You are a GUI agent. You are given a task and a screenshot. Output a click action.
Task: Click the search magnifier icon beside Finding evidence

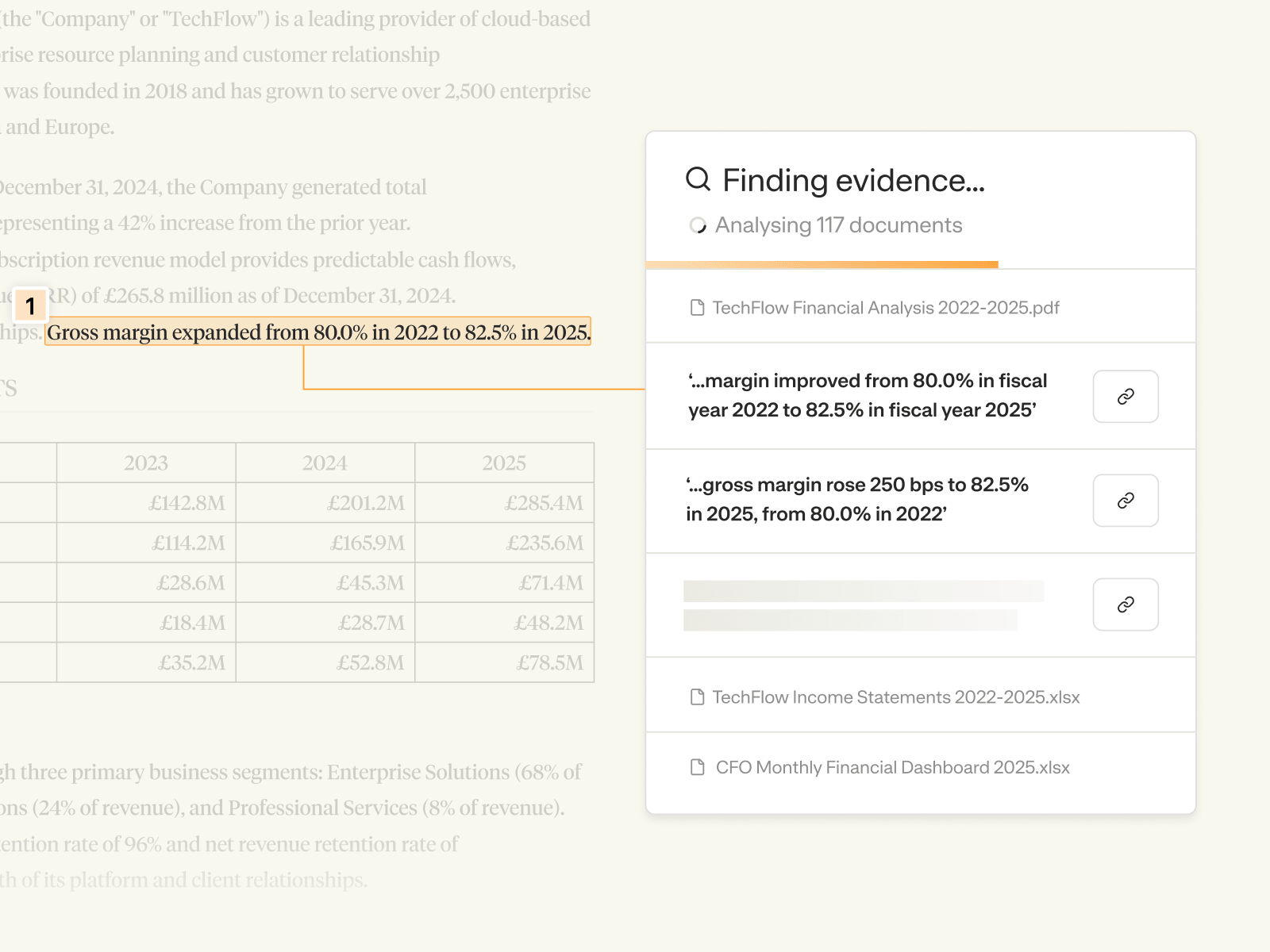(698, 179)
